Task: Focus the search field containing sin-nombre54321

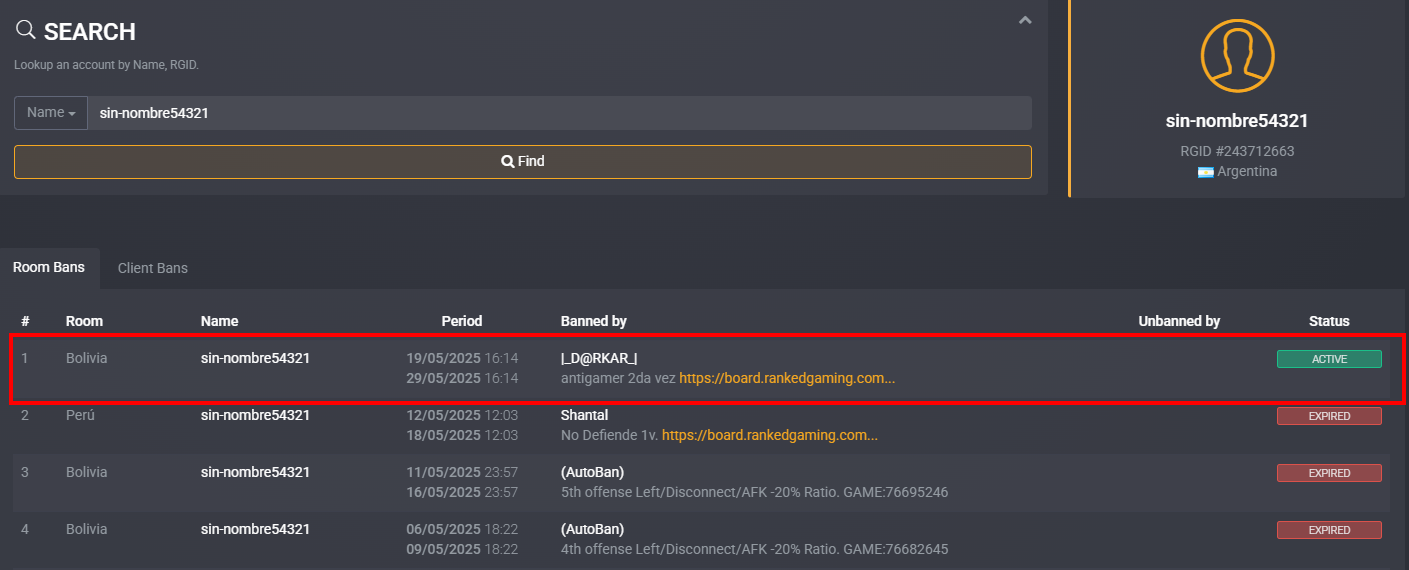Action: coord(560,113)
